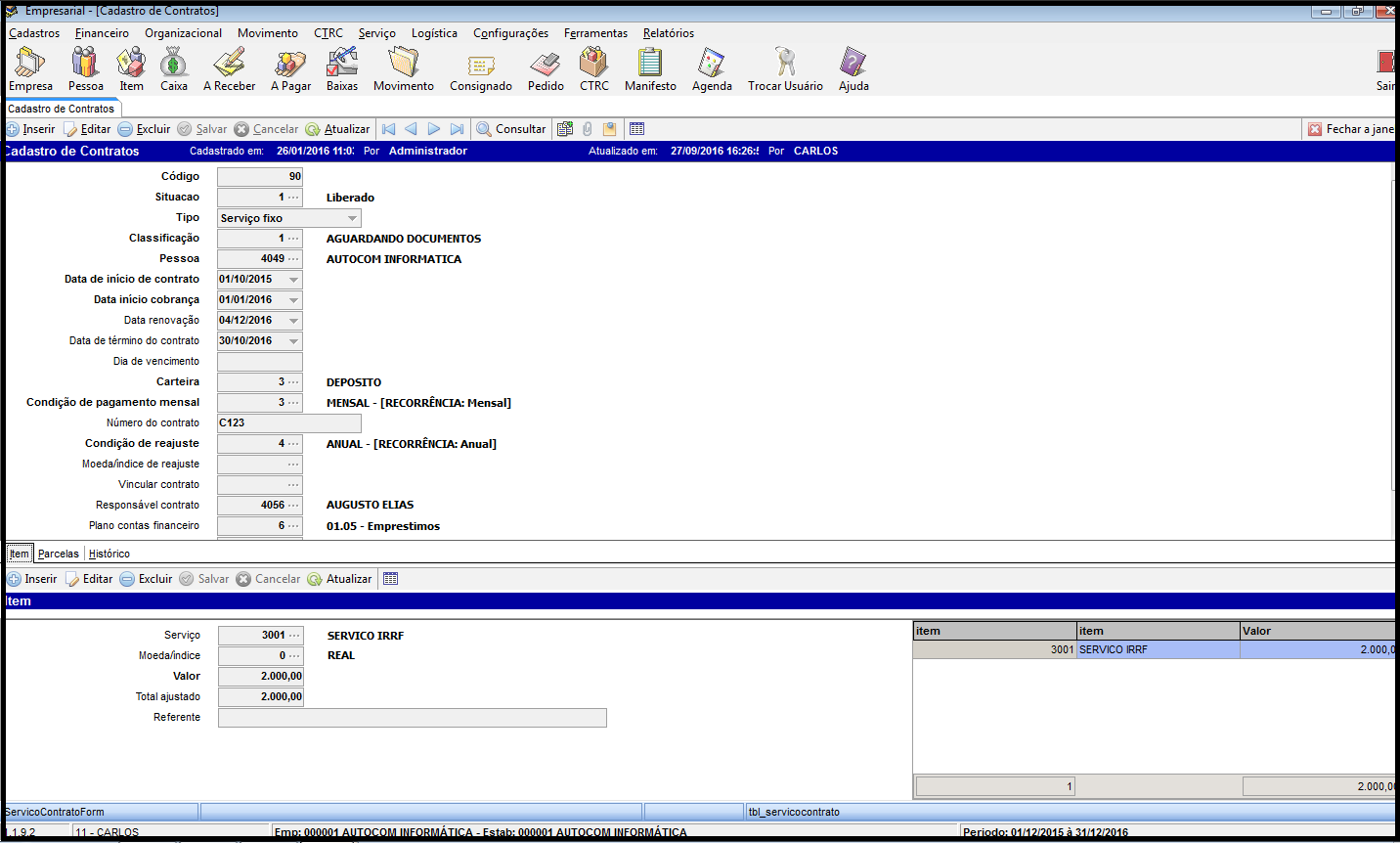Open the A Receber icon
The height and width of the screenshot is (843, 1400).
[x=229, y=64]
